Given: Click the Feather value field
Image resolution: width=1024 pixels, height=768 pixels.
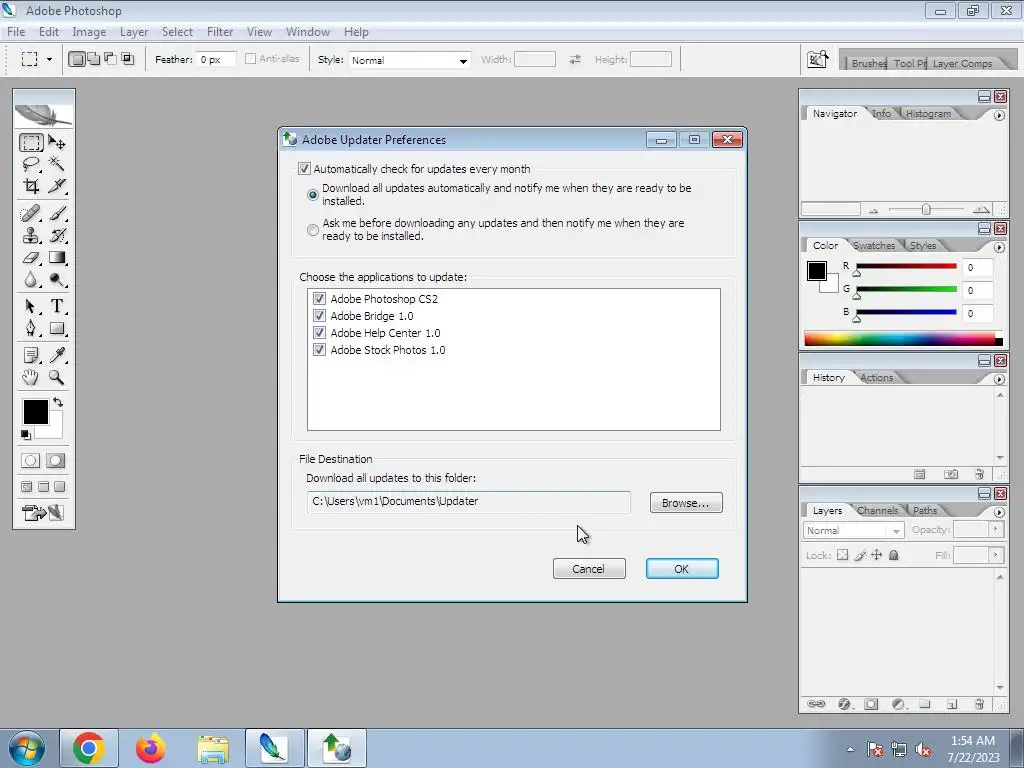Looking at the screenshot, I should 216,59.
